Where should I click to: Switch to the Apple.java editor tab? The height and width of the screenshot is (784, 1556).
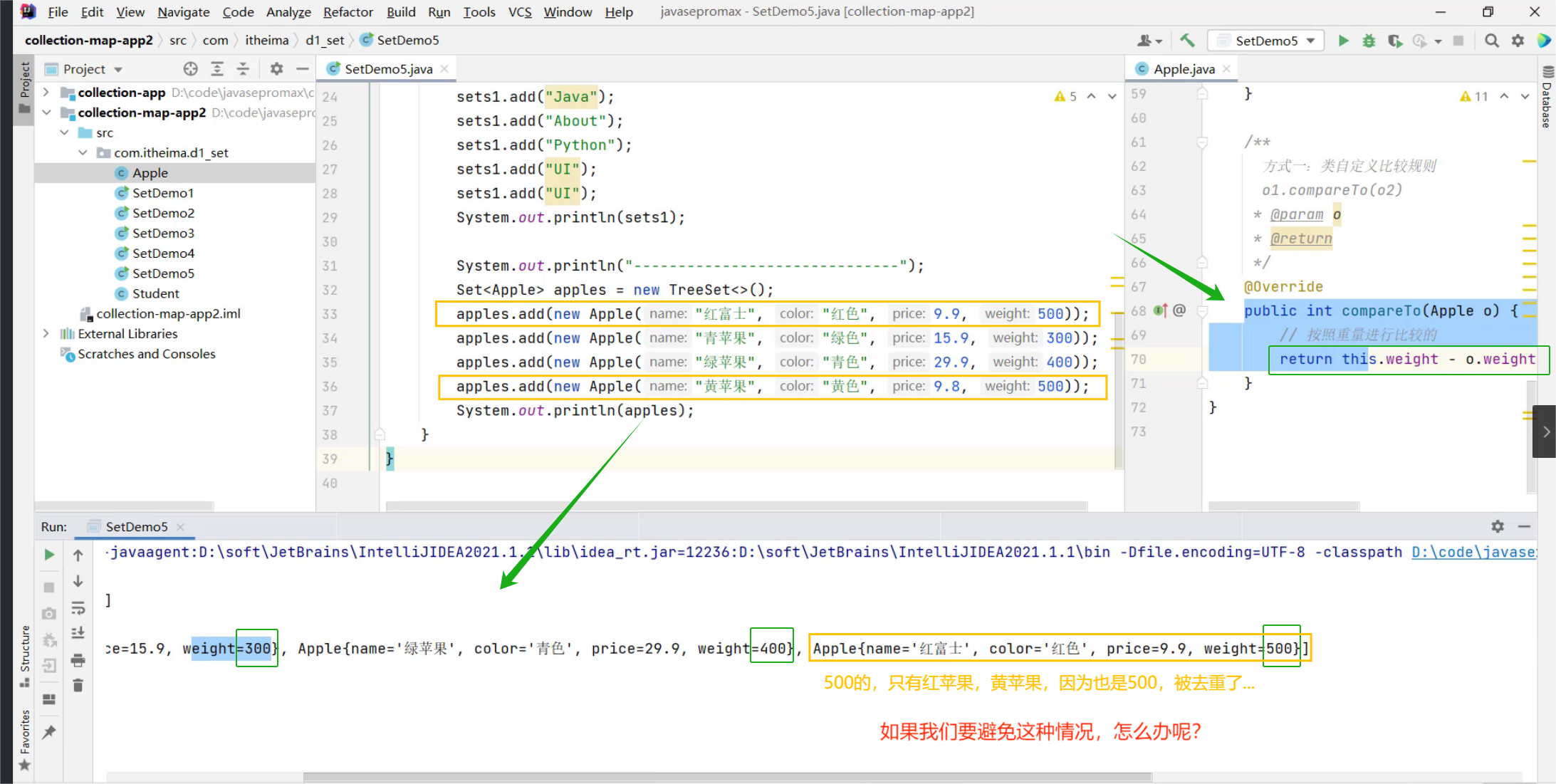[x=1183, y=69]
